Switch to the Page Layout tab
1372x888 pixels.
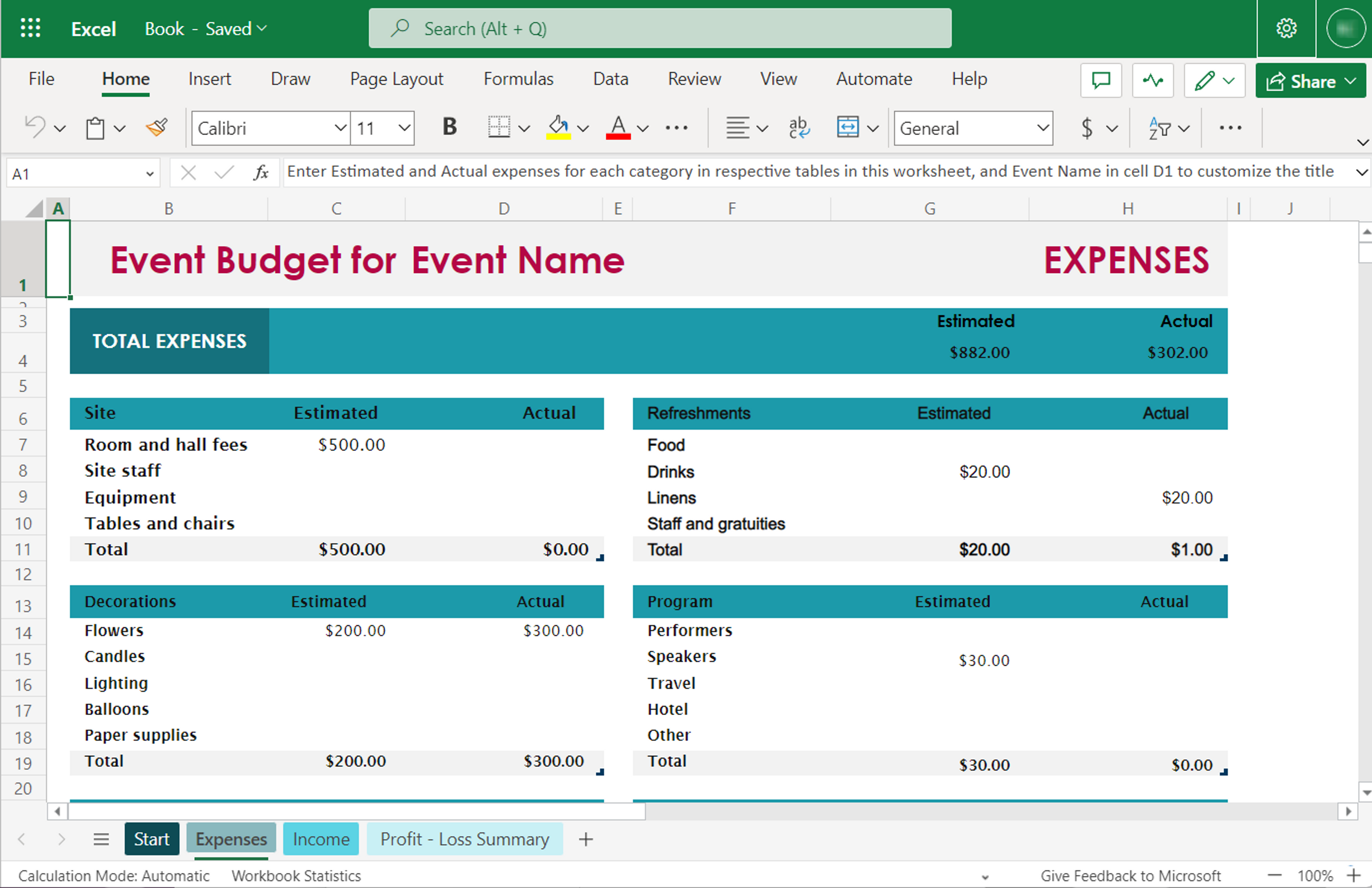pyautogui.click(x=397, y=79)
